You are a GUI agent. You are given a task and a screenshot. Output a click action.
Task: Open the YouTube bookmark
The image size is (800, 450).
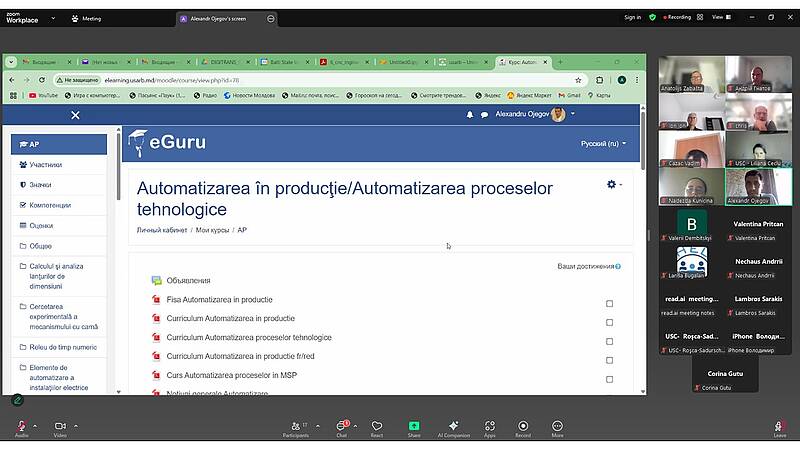click(43, 95)
